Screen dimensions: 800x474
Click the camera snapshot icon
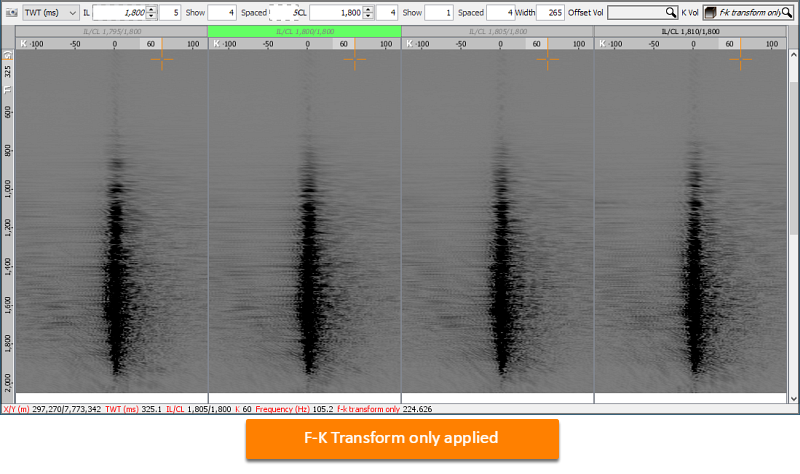pos(12,13)
